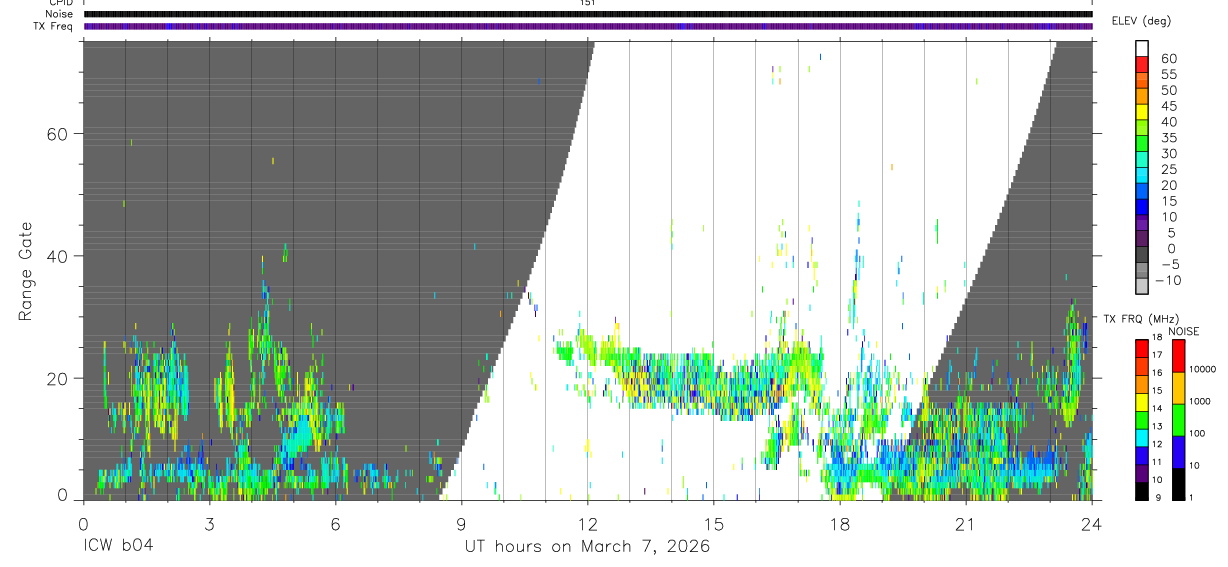Click UT hours axis tick label 3

pyautogui.click(x=209, y=524)
